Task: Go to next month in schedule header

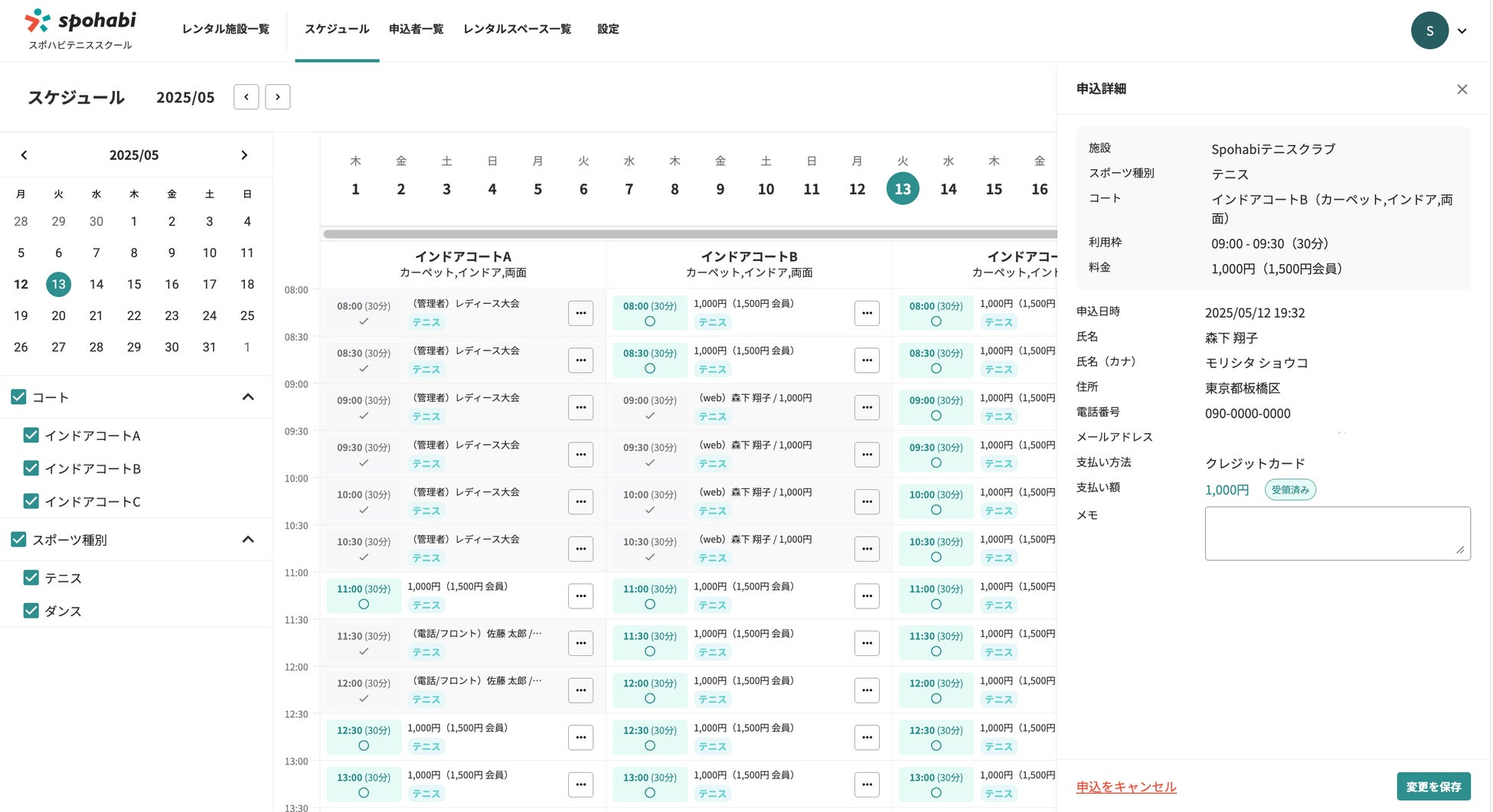Action: 277,97
